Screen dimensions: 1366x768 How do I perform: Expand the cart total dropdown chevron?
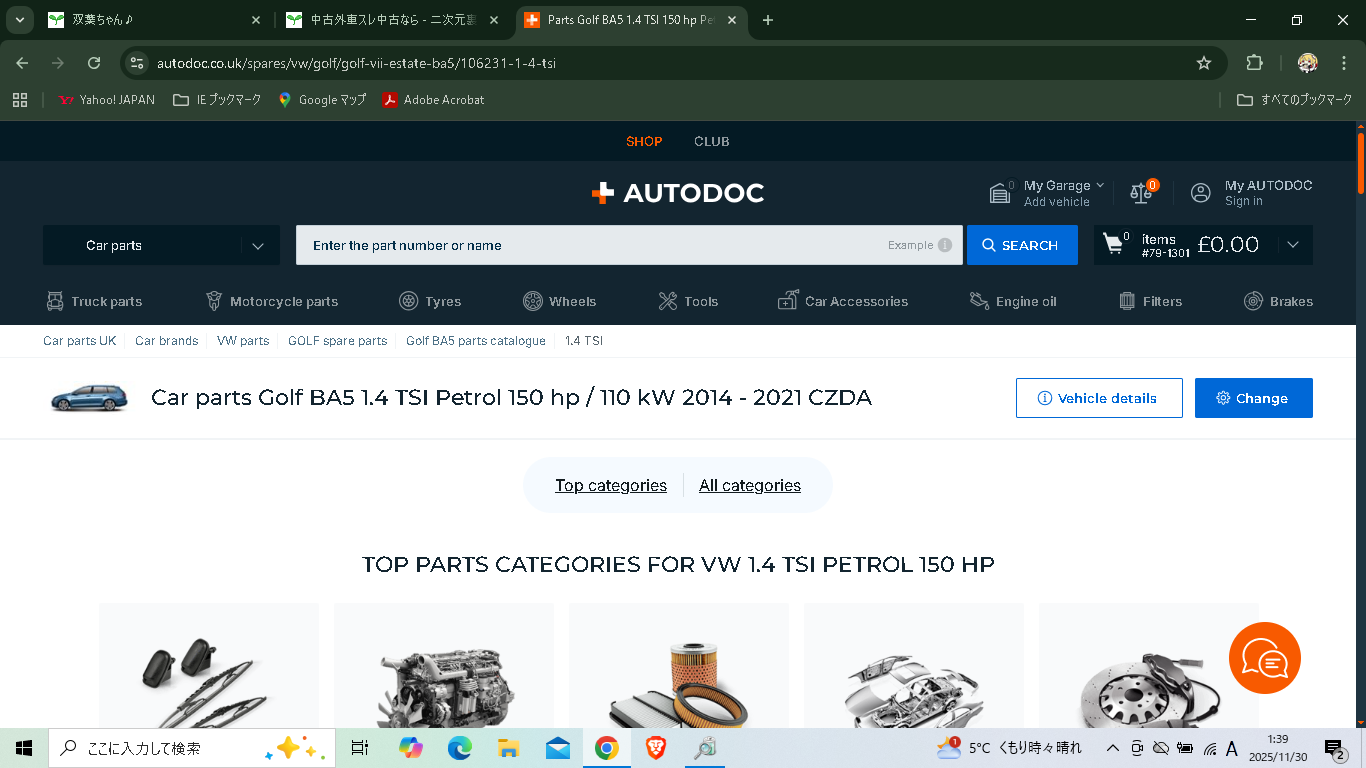pos(1293,245)
